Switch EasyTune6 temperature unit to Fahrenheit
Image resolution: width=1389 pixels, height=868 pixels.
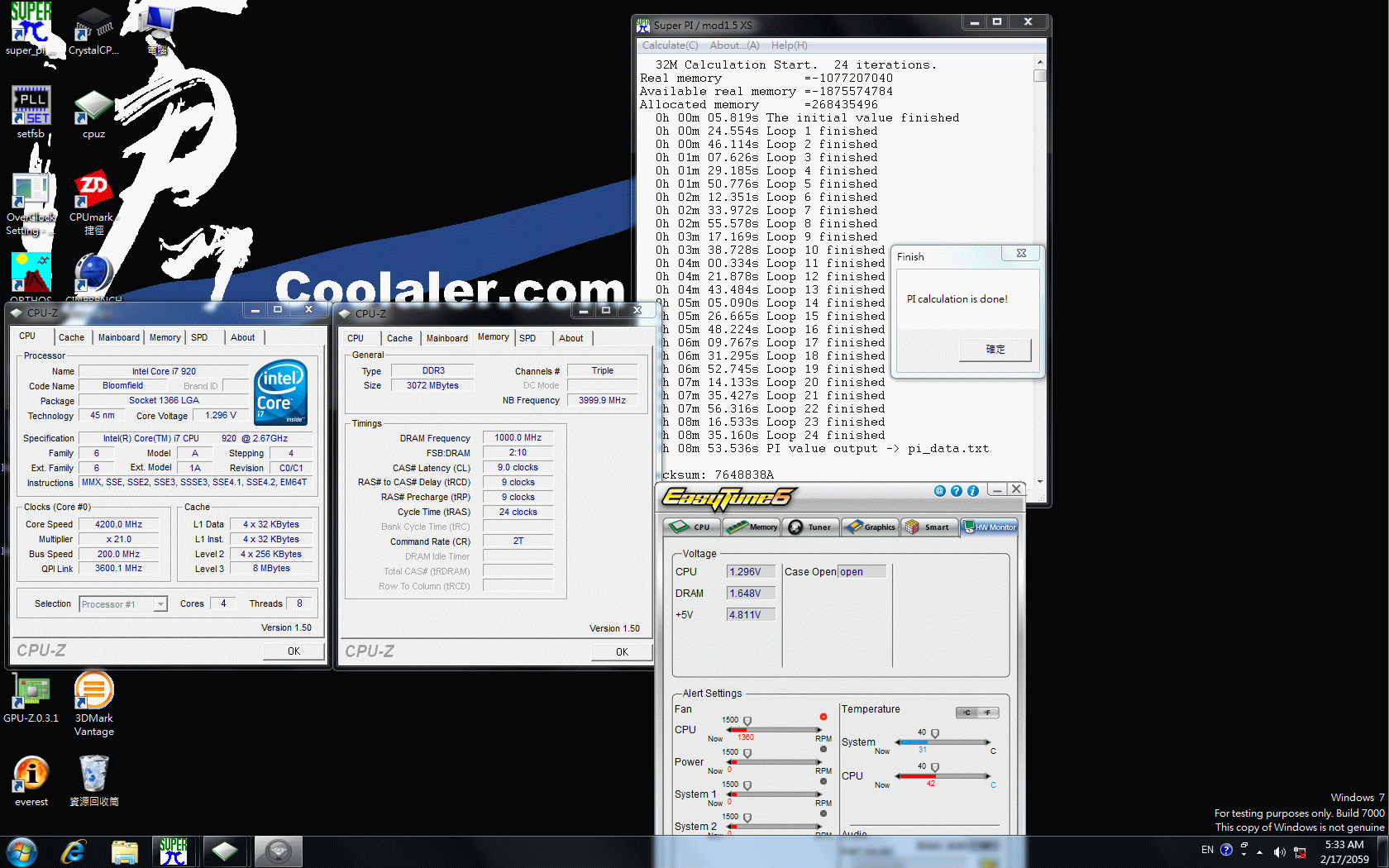988,713
